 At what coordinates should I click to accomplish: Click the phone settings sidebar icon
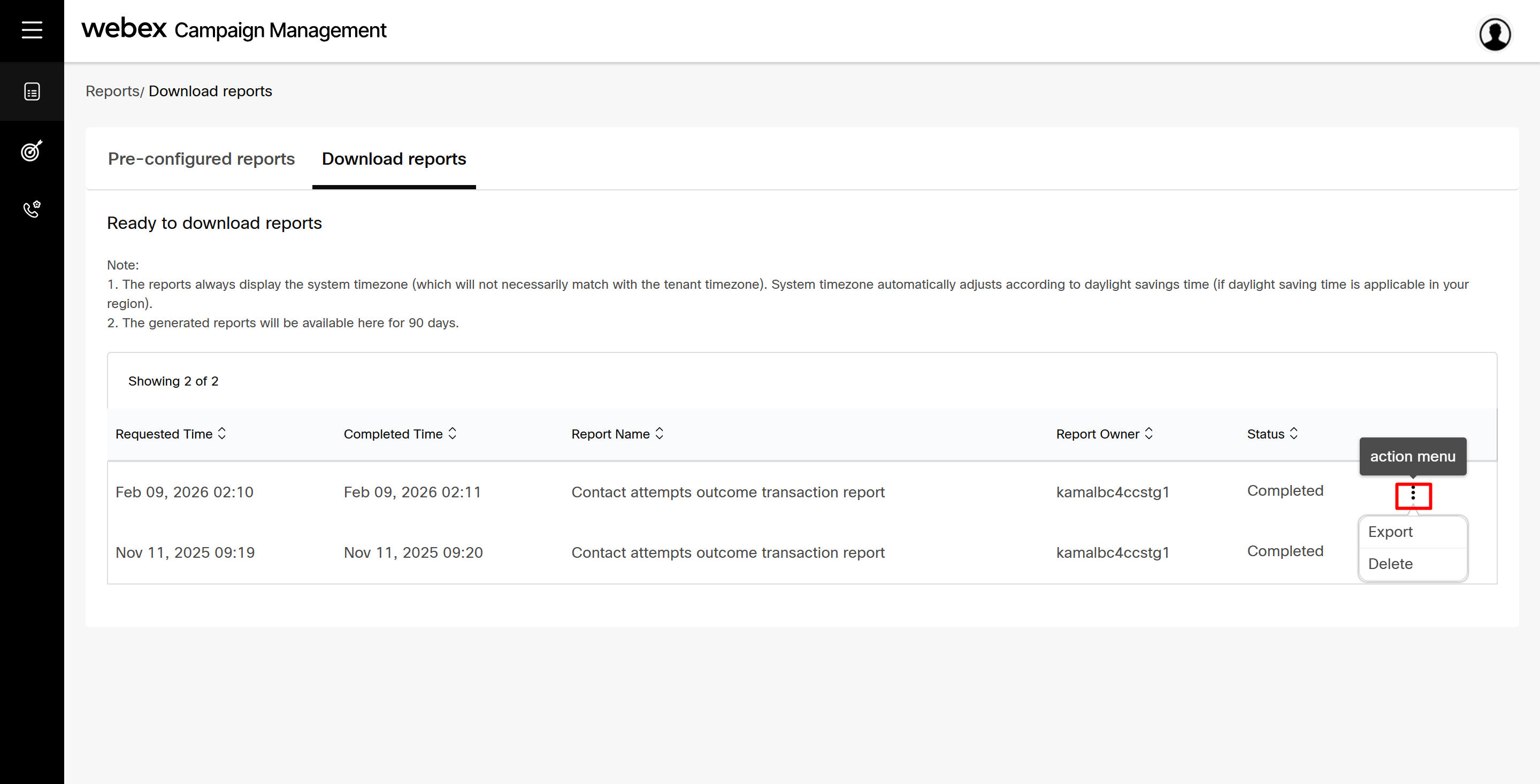32,209
